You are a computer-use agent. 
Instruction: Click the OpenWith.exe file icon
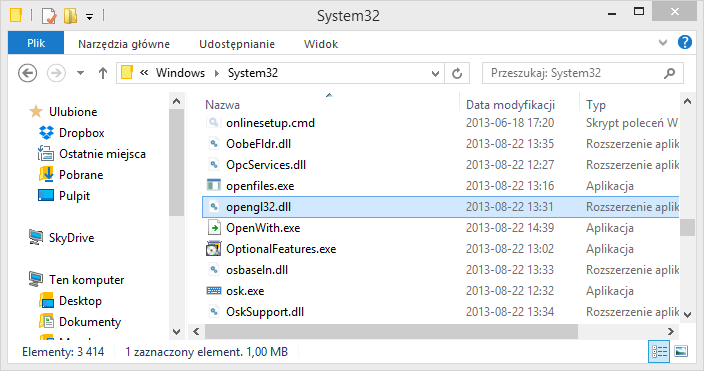(214, 228)
